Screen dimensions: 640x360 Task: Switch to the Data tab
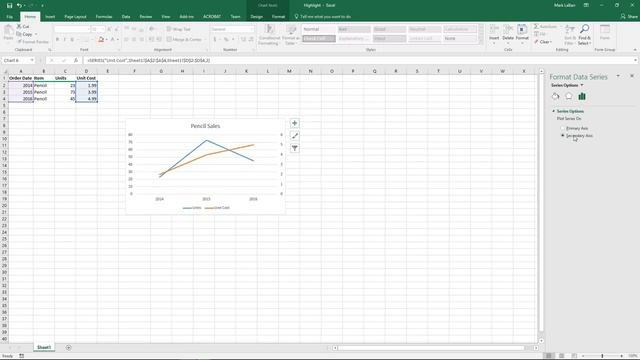(126, 17)
